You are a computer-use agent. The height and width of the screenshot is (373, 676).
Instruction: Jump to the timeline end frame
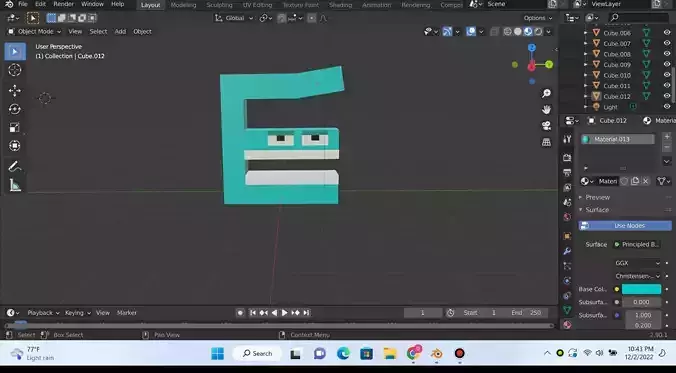coord(306,313)
